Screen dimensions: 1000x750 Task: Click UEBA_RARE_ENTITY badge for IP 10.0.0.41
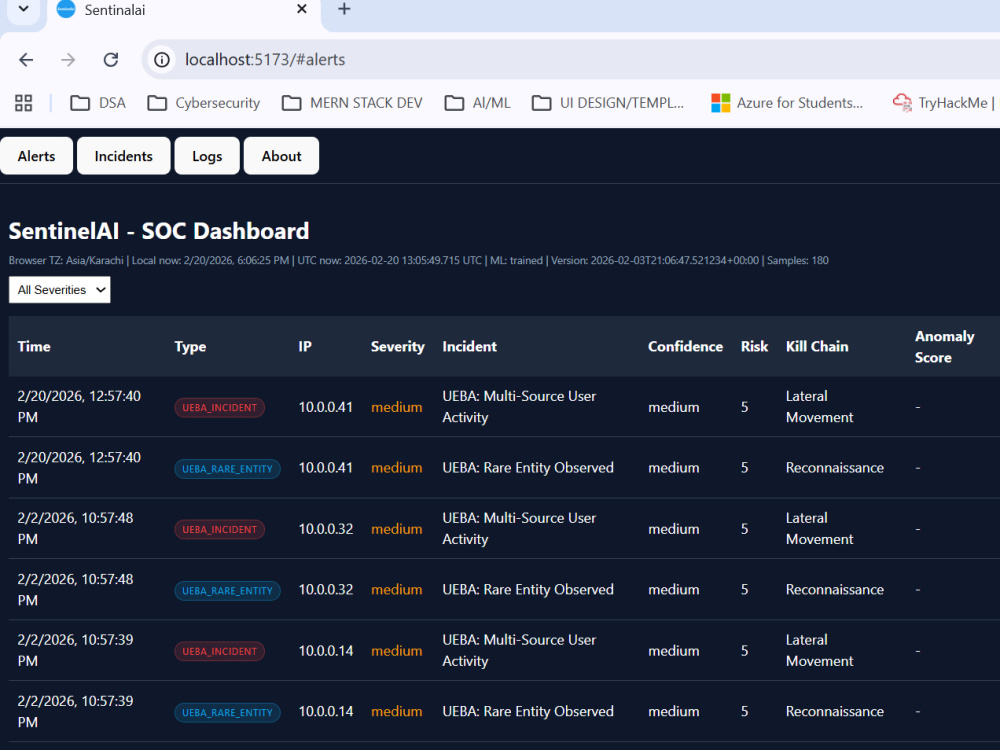pyautogui.click(x=227, y=469)
